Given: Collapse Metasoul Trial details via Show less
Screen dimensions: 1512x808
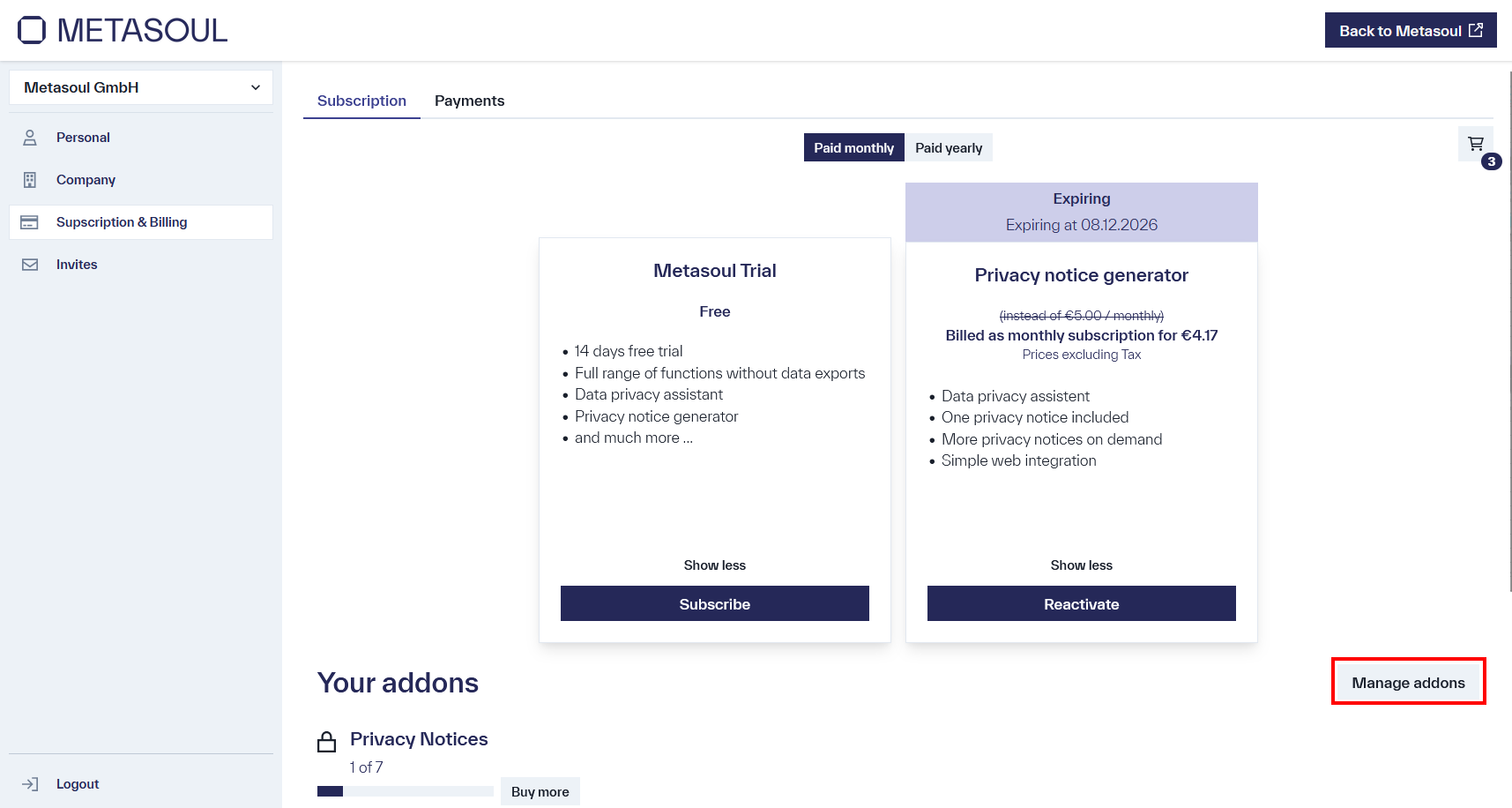Looking at the screenshot, I should click(714, 565).
